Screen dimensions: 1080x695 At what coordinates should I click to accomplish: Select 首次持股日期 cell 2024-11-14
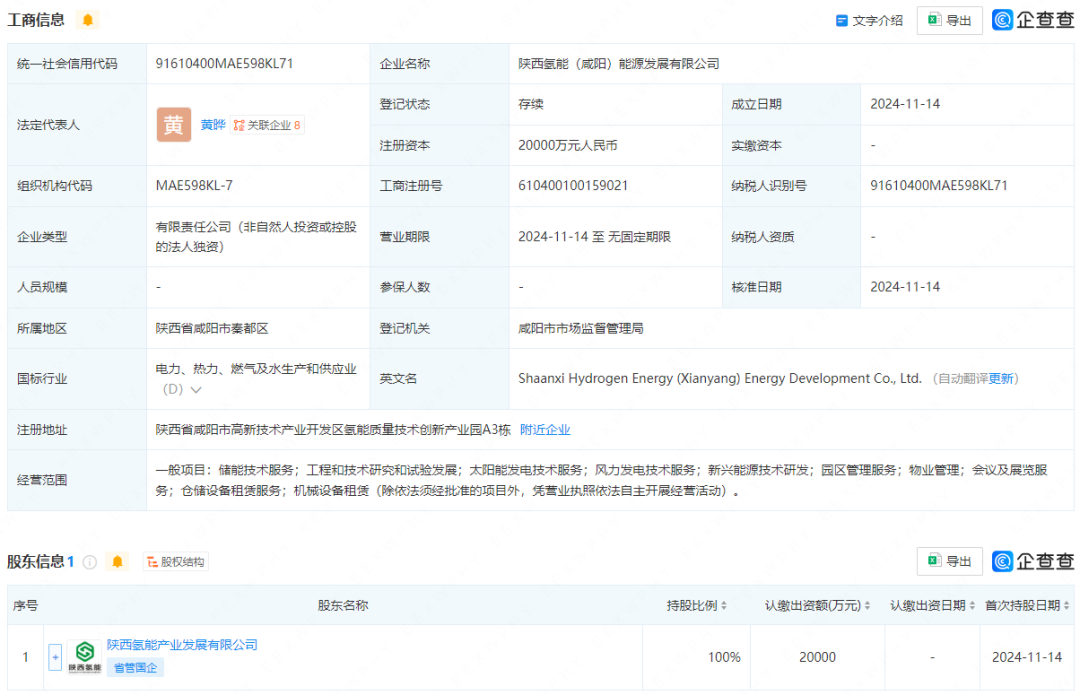click(1026, 657)
